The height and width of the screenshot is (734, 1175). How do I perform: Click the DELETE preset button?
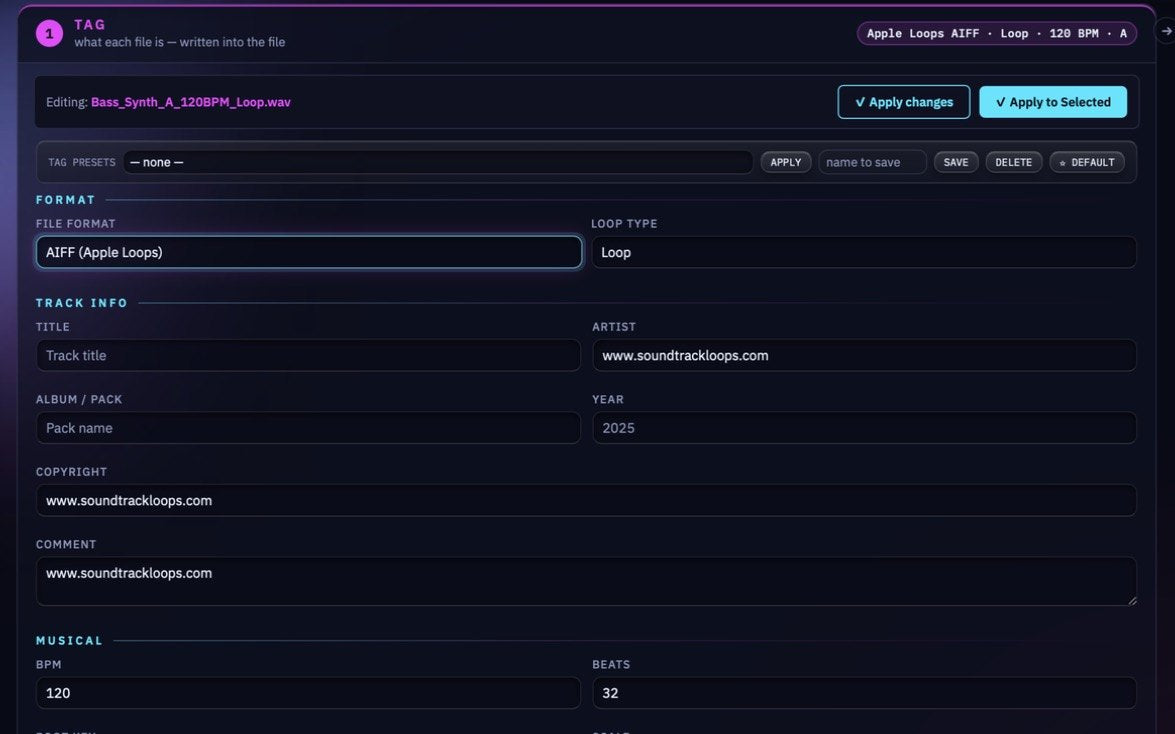coord(1013,162)
